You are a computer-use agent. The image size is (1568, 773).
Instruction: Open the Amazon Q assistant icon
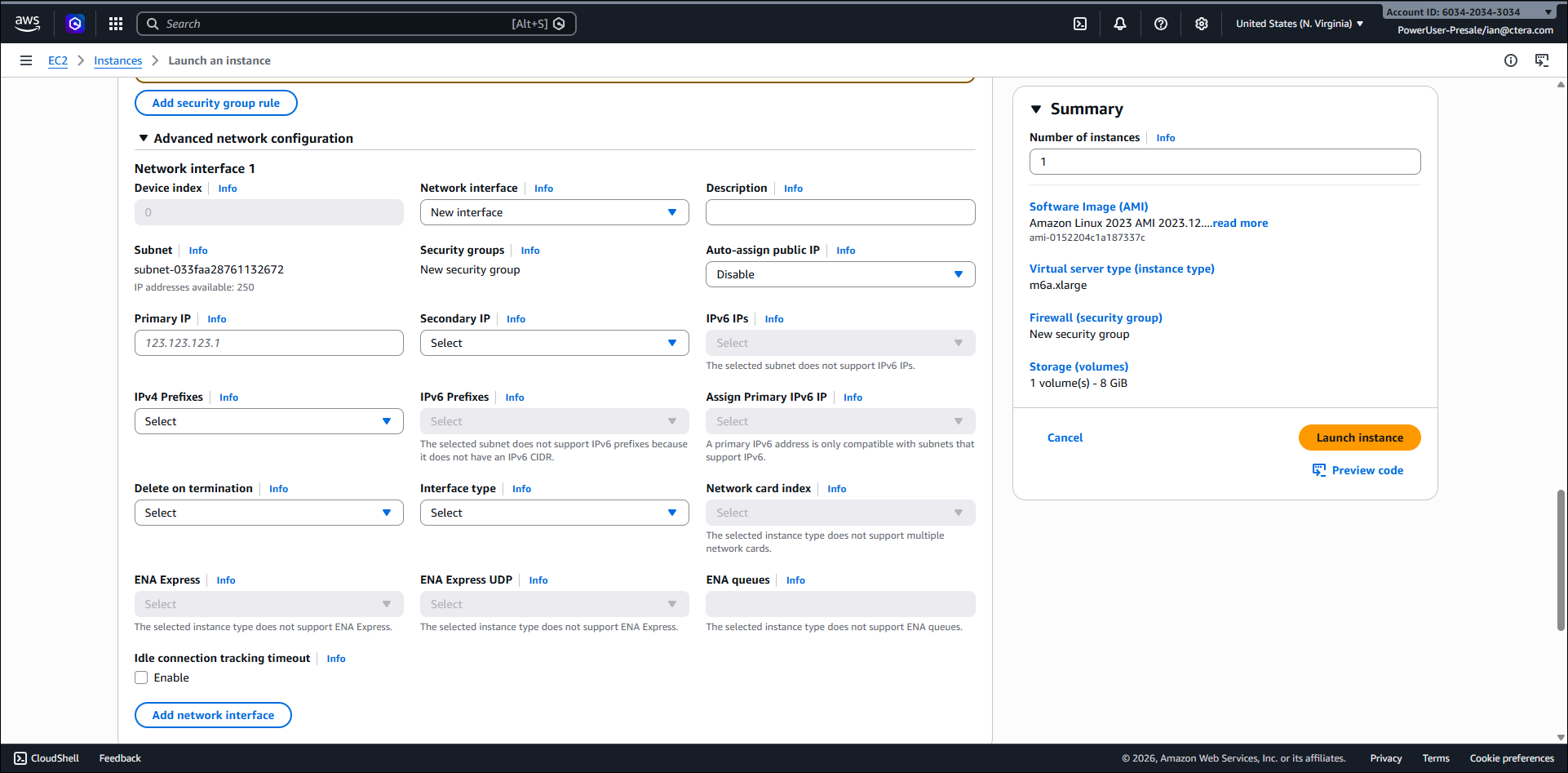coord(75,24)
